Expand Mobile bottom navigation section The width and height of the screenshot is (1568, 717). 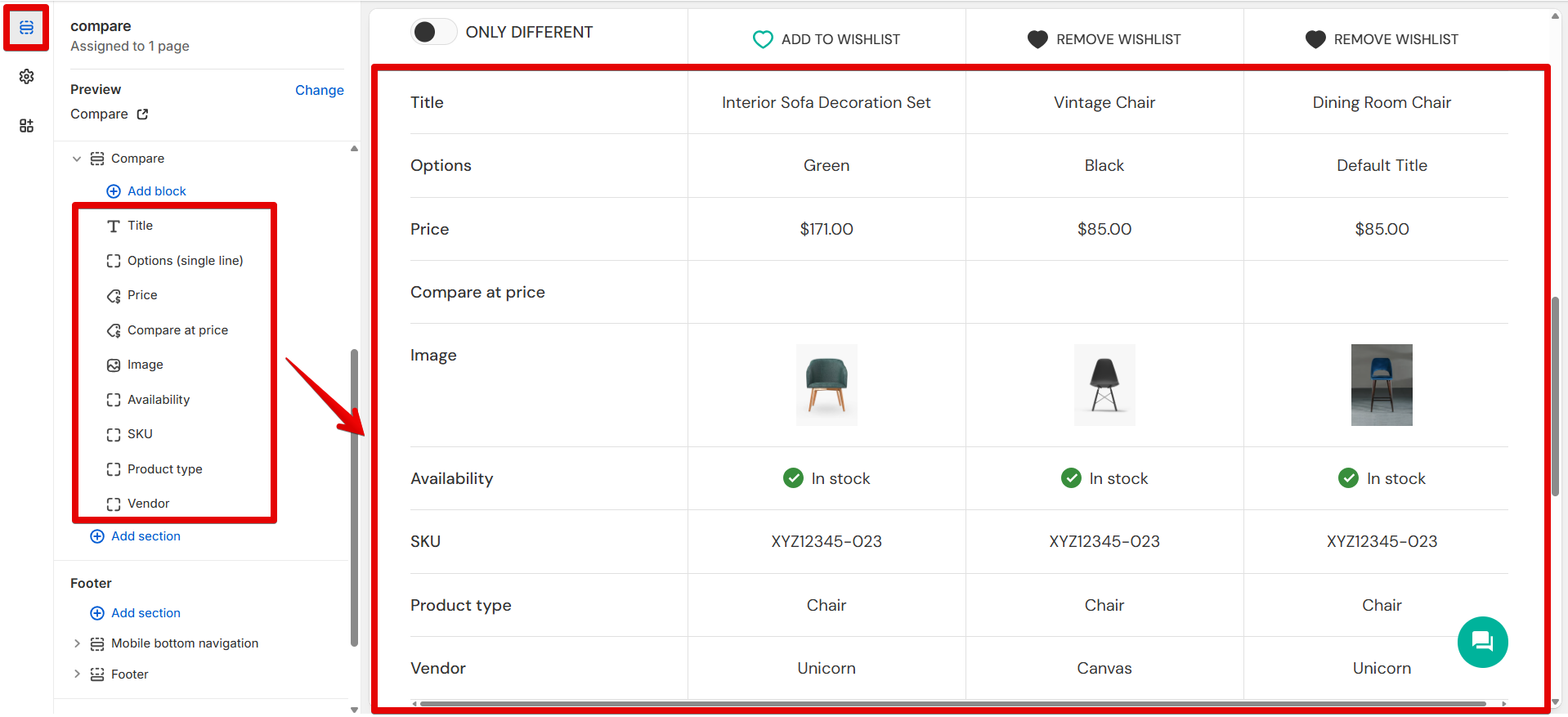pyautogui.click(x=77, y=643)
